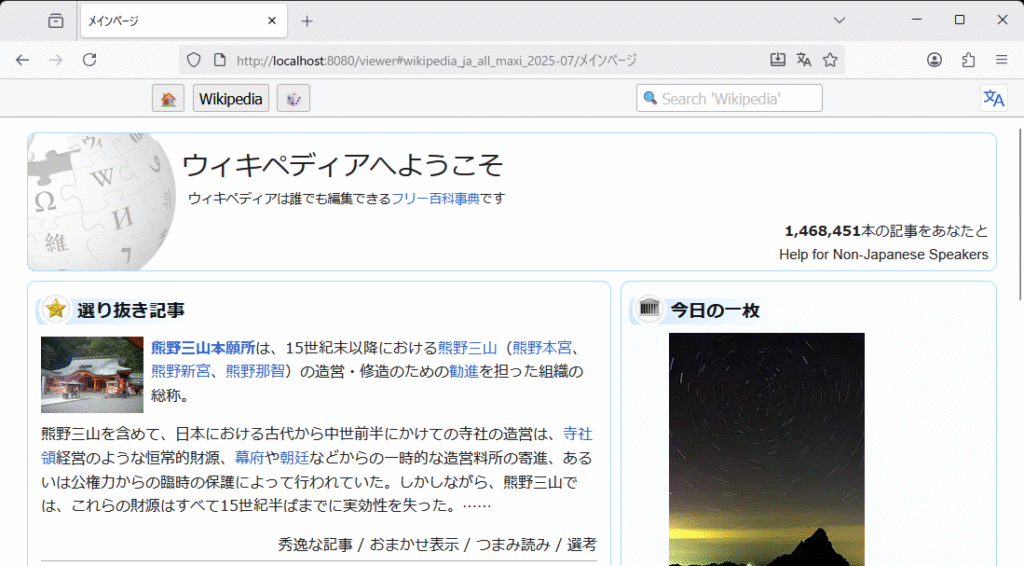Open the Firefox hamburger application menu
The height and width of the screenshot is (566, 1024).
(1001, 60)
